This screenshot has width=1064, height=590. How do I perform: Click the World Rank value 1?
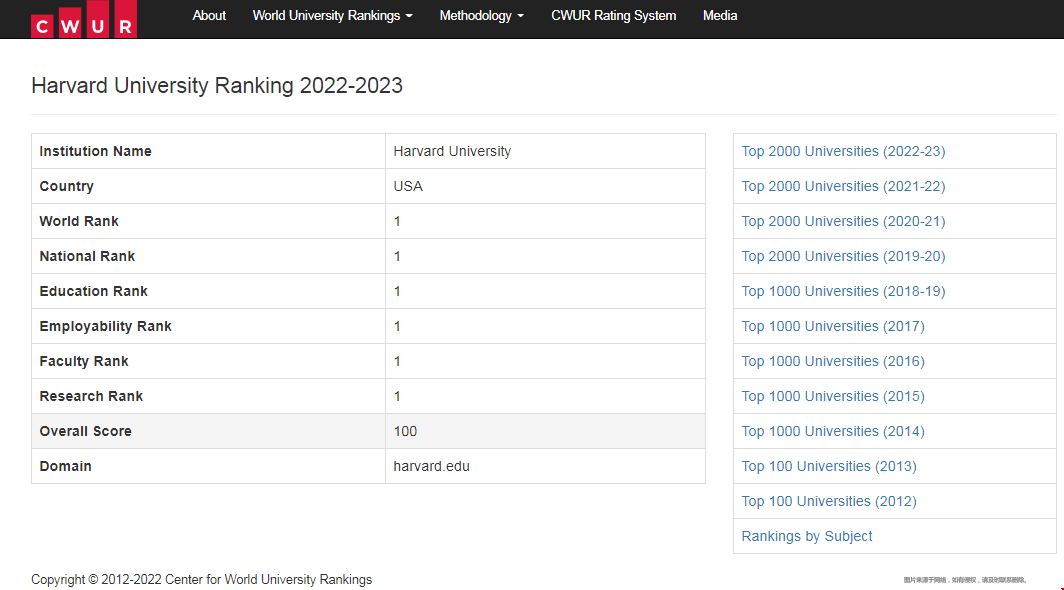[x=397, y=221]
